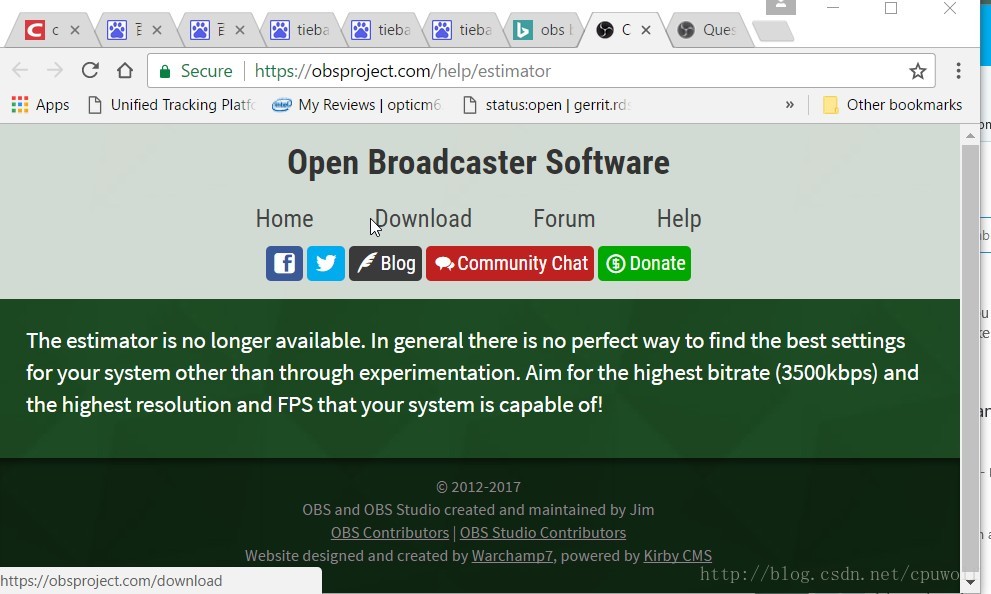Open the Other bookmarks folder
Screen dimensions: 991x594
892,105
